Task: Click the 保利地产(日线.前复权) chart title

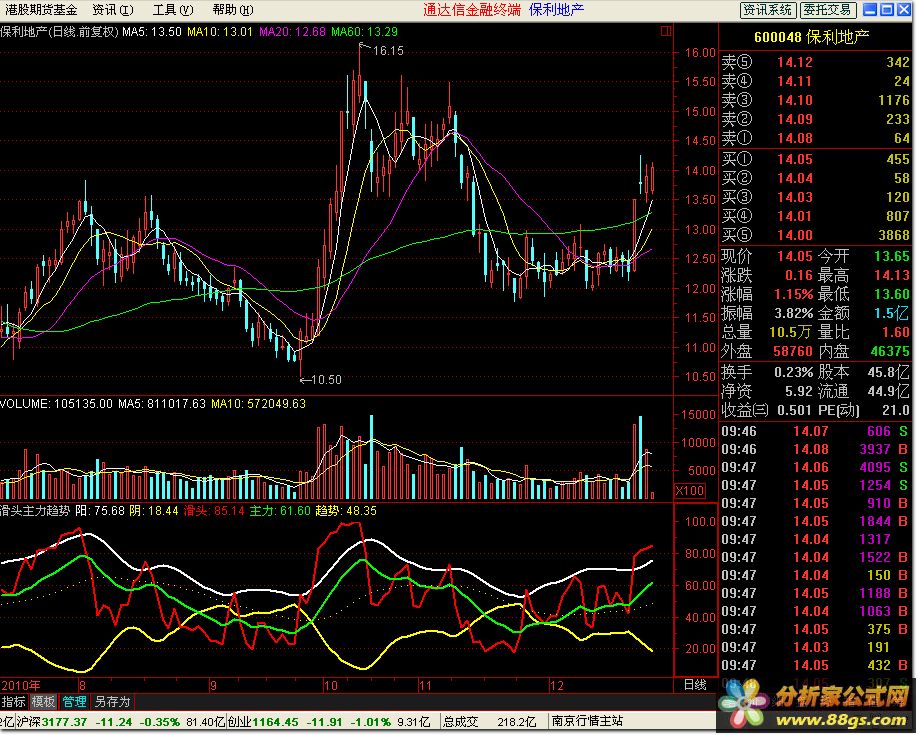Action: (60, 32)
